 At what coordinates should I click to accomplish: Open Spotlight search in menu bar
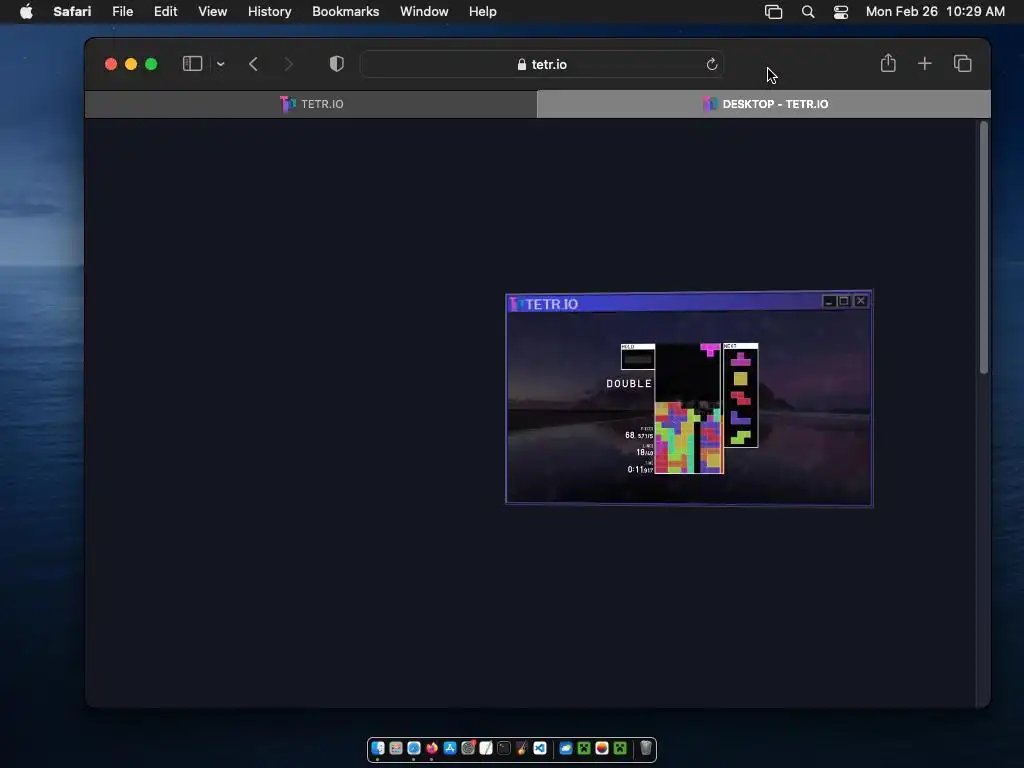pyautogui.click(x=808, y=12)
